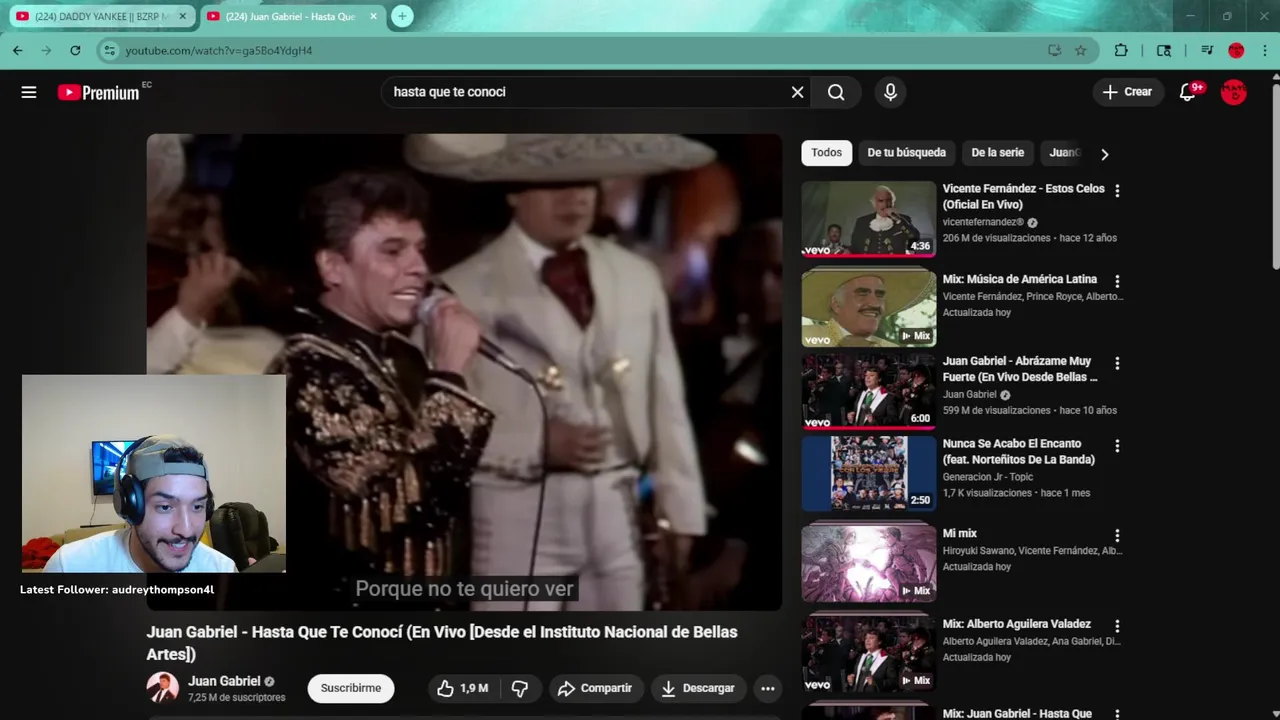Open the browser extensions puzzle icon
This screenshot has width=1280, height=720.
[1121, 50]
